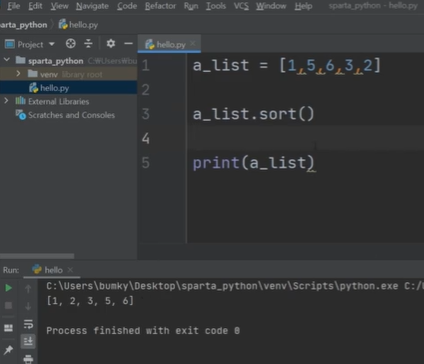
Task: Click line number 3 in the gutter
Action: click(146, 114)
